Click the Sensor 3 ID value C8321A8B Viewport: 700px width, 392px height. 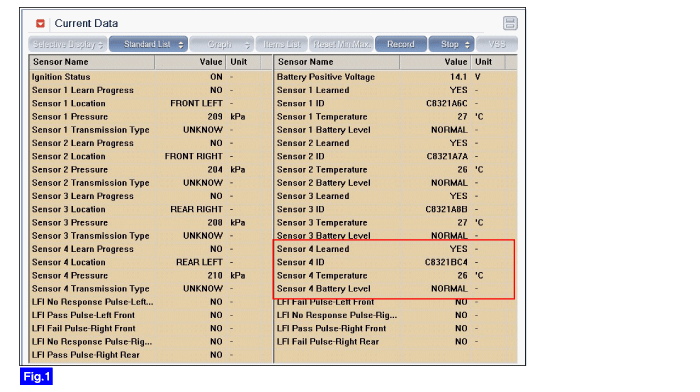pyautogui.click(x=446, y=209)
